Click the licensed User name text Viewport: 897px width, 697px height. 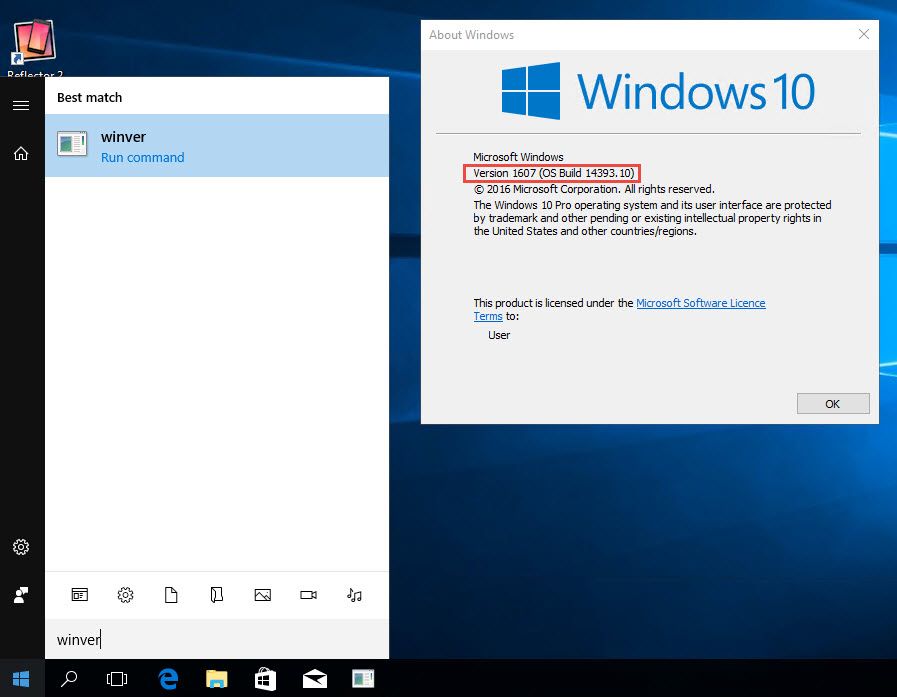pos(499,335)
